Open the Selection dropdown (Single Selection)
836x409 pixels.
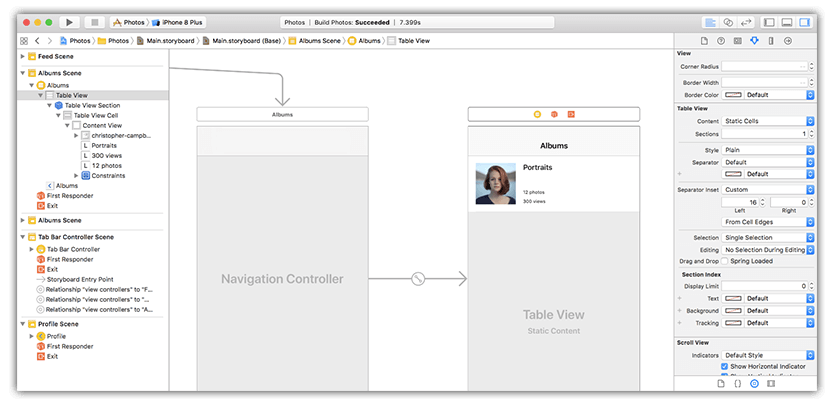[766, 237]
